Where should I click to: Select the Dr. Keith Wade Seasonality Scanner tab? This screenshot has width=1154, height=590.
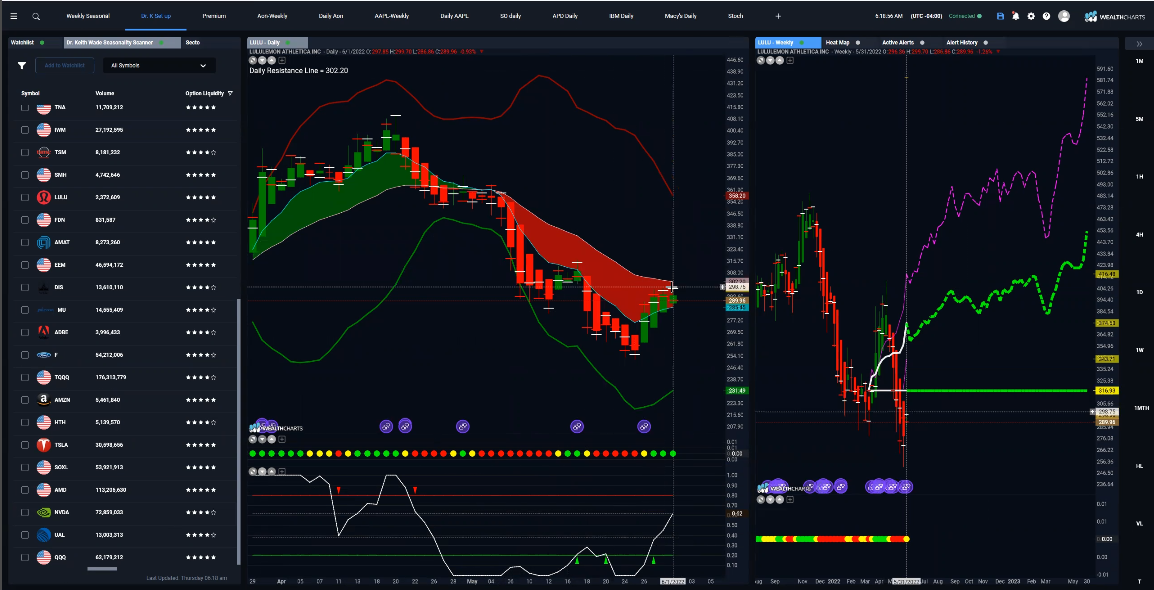pyautogui.click(x=121, y=43)
